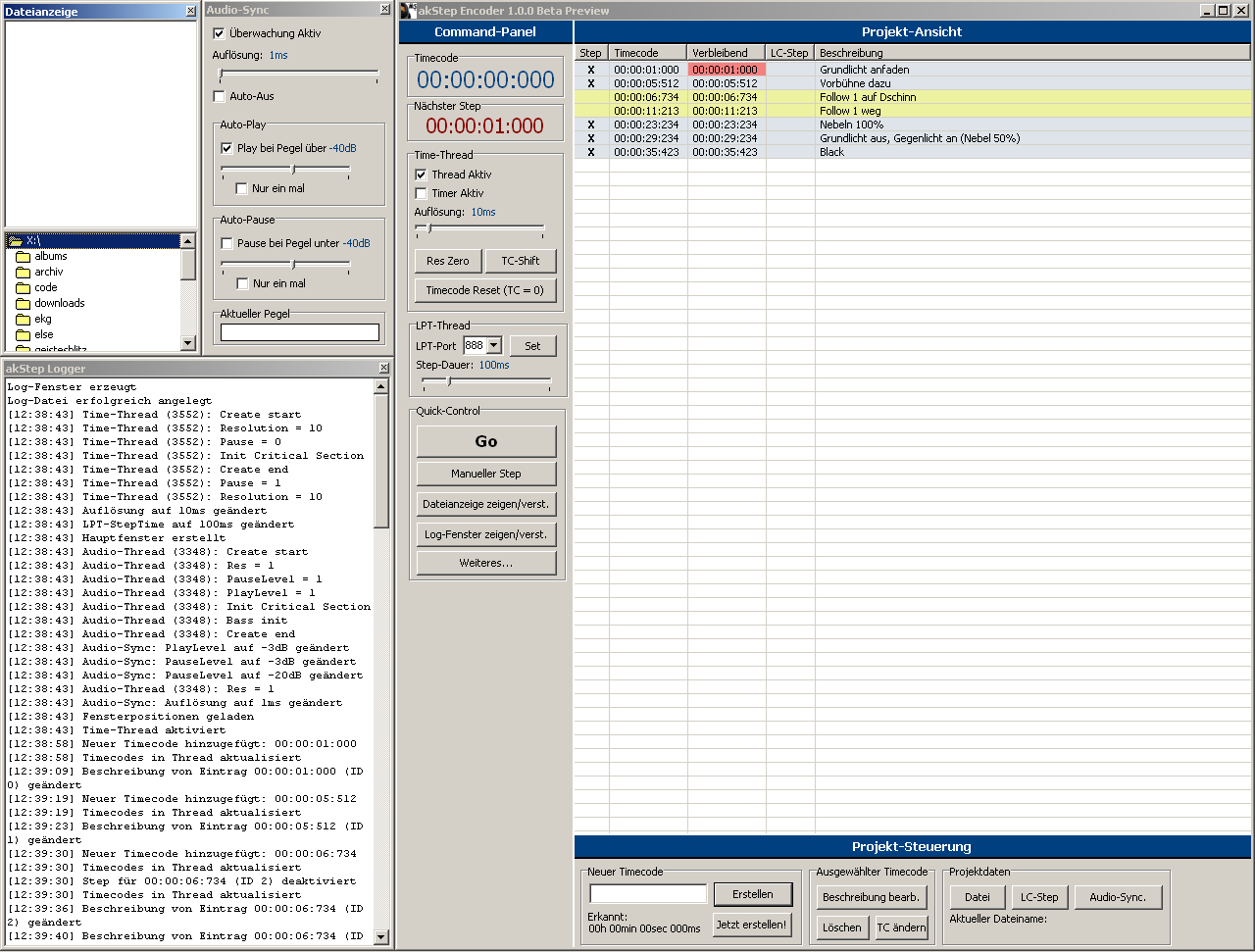Click the albums folder icon

[x=24, y=257]
